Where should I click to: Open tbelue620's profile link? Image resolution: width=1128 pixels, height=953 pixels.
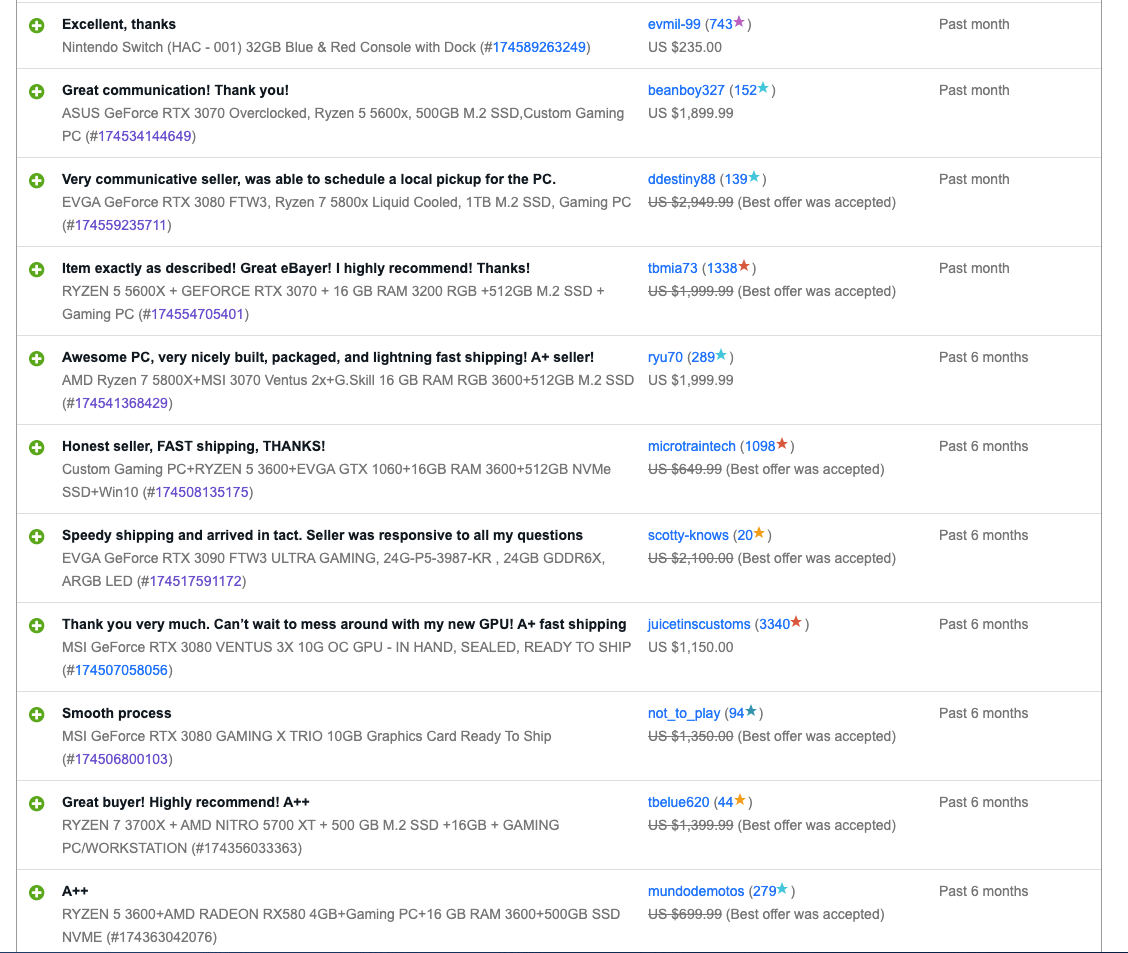(x=679, y=802)
